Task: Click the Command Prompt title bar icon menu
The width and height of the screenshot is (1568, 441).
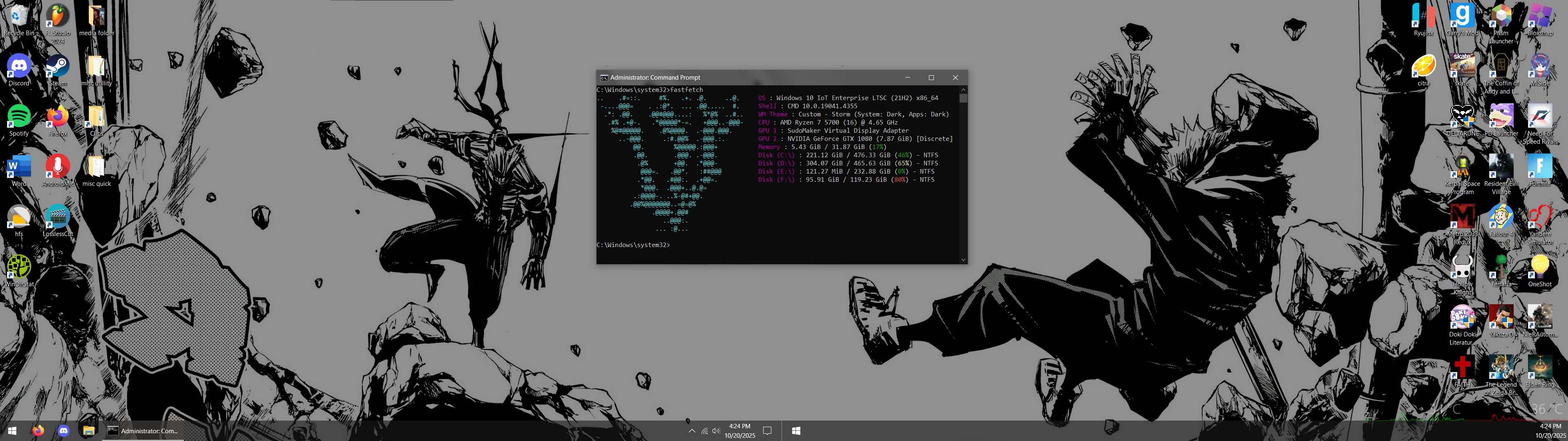Action: pos(604,77)
